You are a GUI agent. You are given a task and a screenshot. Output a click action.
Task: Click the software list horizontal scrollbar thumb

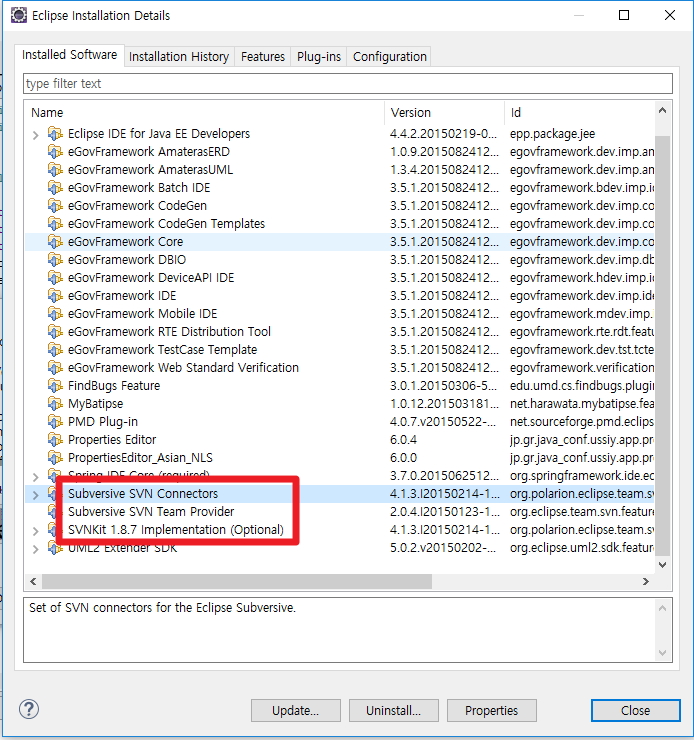click(237, 581)
